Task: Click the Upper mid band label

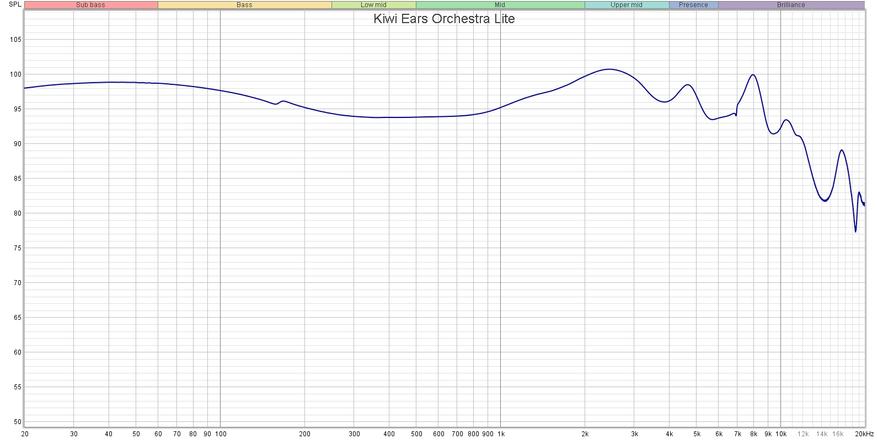Action: 626,5
